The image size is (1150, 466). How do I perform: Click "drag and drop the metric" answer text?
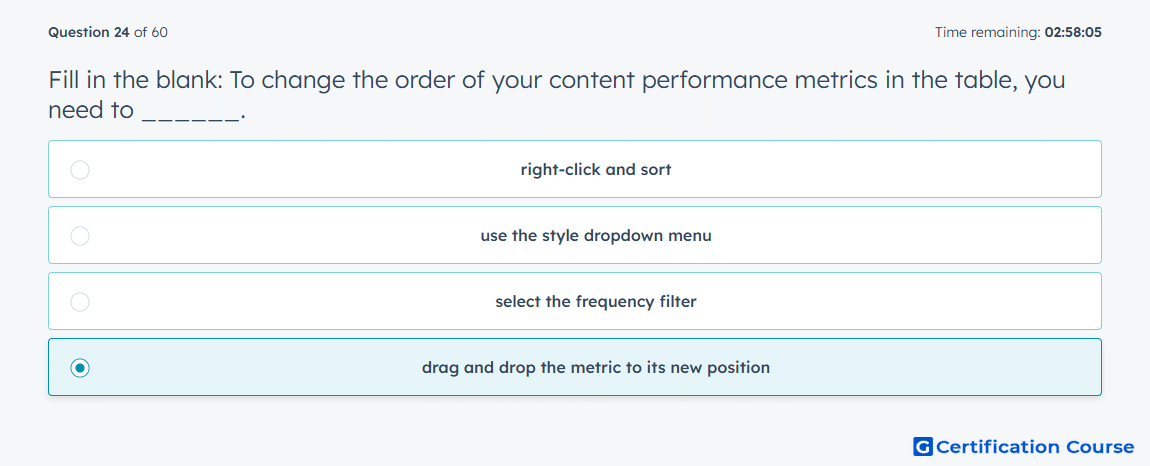596,368
